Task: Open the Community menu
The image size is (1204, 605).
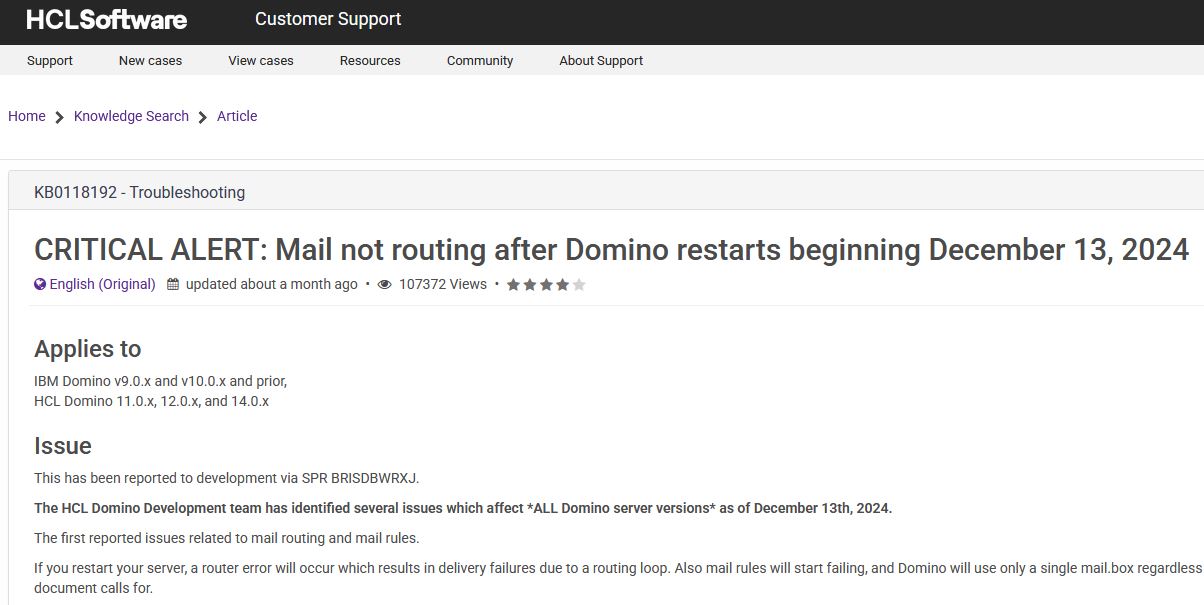Action: (x=480, y=60)
